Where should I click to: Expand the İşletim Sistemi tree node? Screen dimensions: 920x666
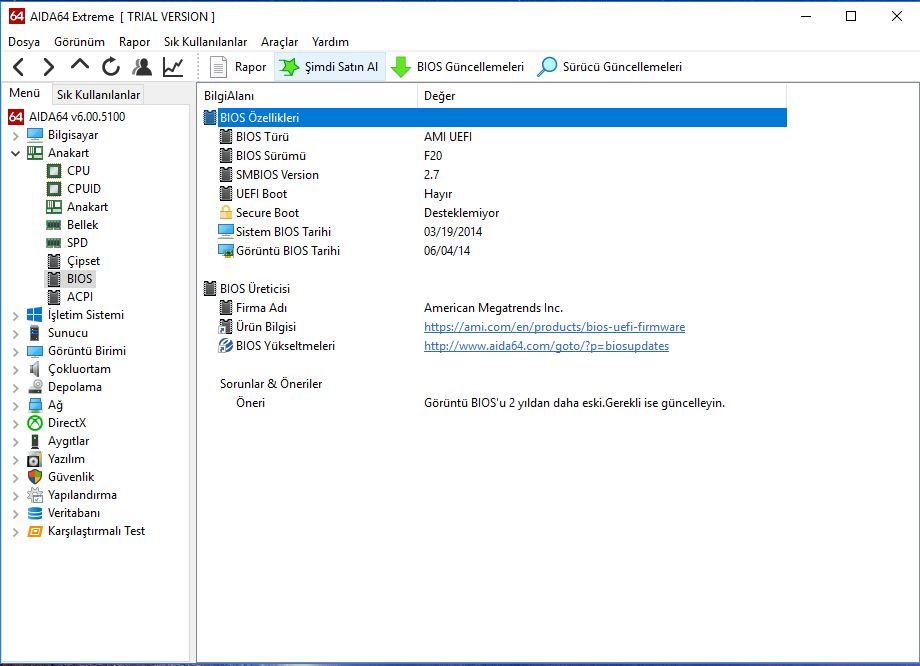tap(16, 316)
